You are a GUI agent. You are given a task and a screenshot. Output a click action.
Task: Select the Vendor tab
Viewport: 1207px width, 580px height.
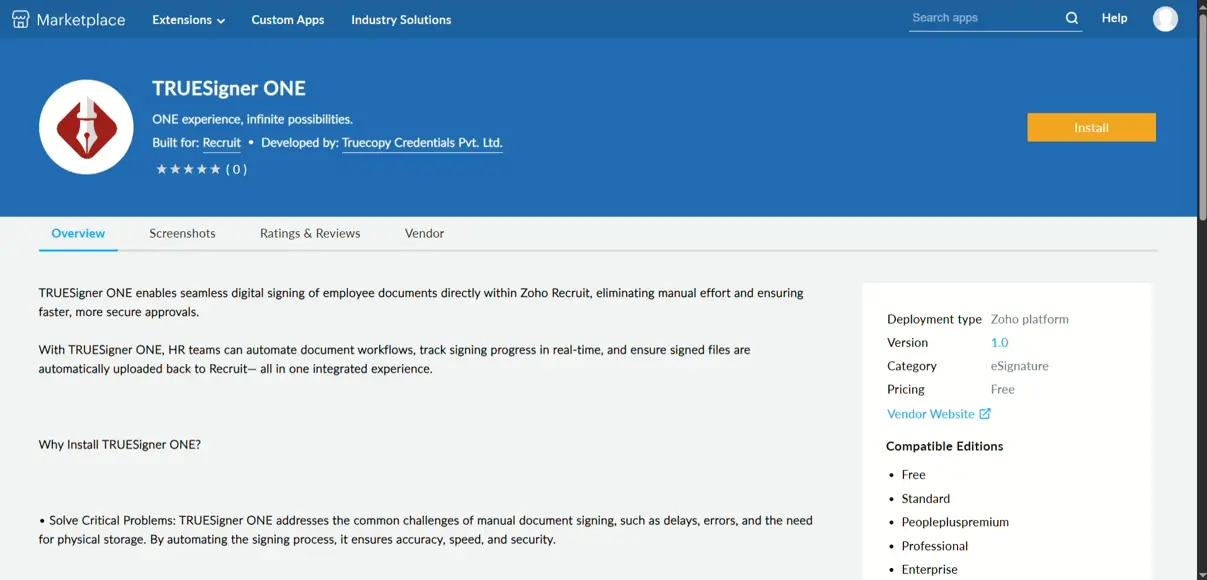(424, 233)
